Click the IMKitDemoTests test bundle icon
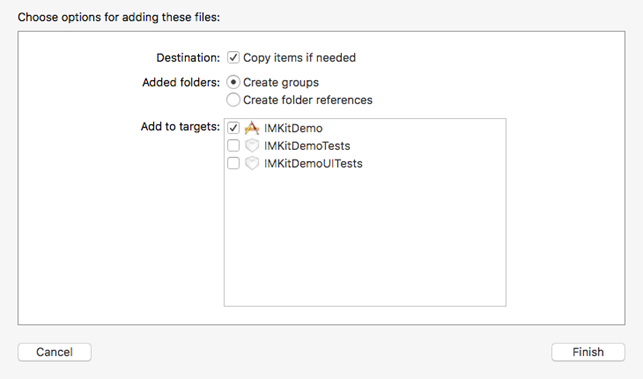This screenshot has height=379, width=643. (252, 146)
